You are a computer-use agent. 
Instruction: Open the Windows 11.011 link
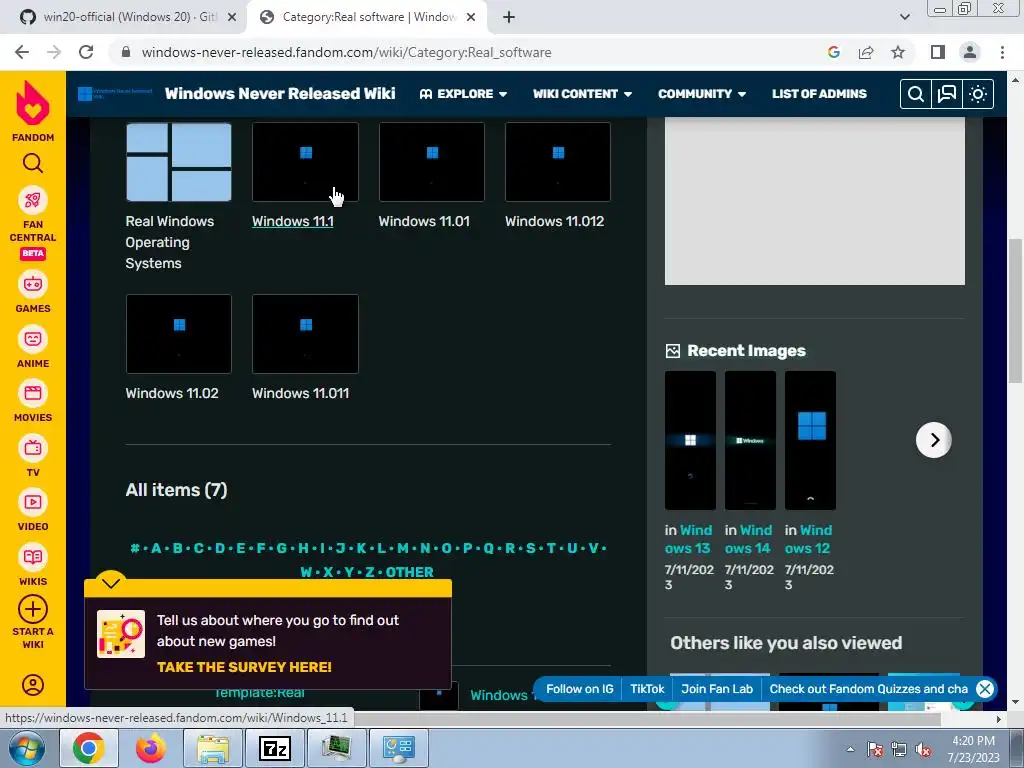tap(300, 393)
